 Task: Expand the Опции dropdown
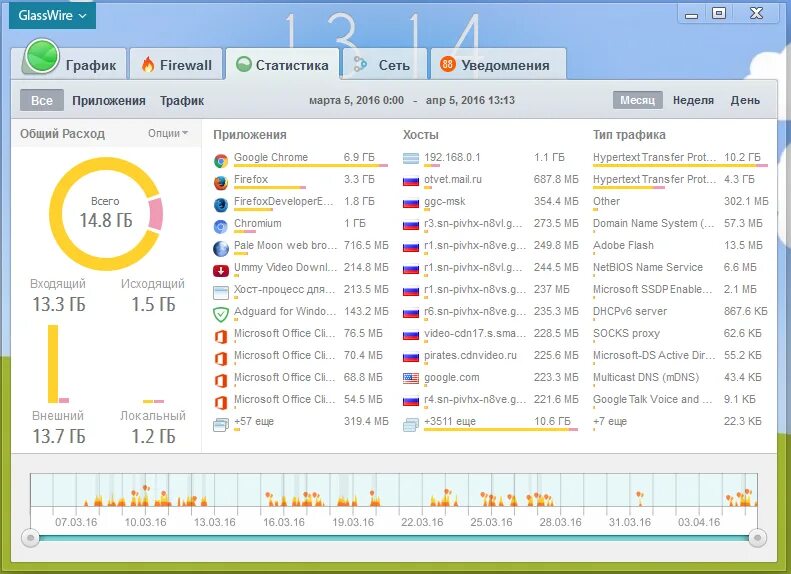168,133
